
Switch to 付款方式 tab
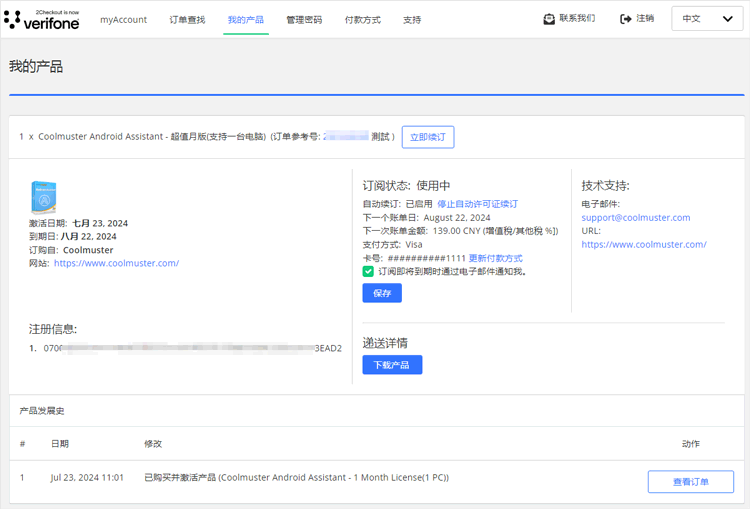[x=362, y=20]
